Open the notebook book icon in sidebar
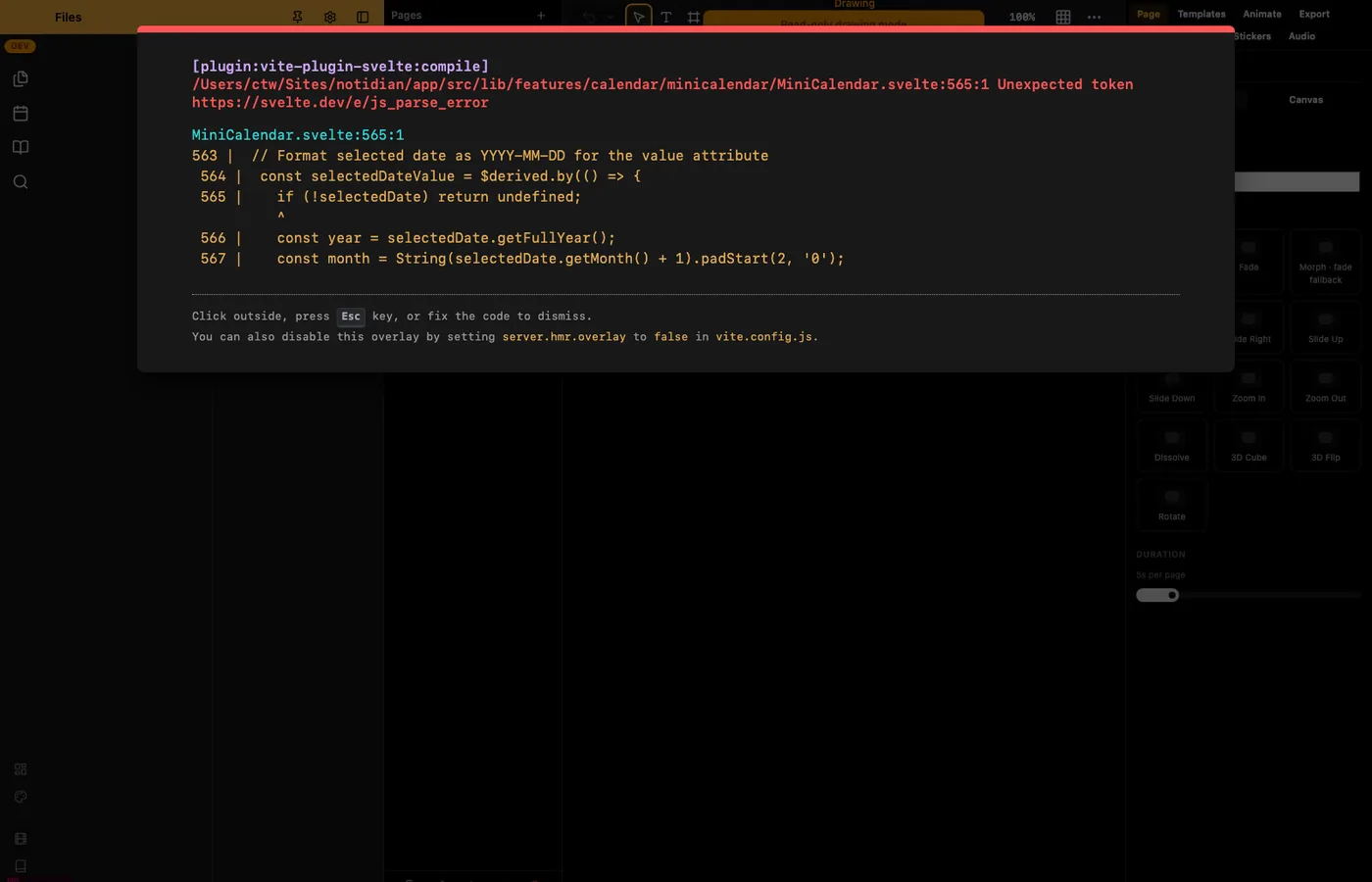The image size is (1372, 882). pos(21,147)
